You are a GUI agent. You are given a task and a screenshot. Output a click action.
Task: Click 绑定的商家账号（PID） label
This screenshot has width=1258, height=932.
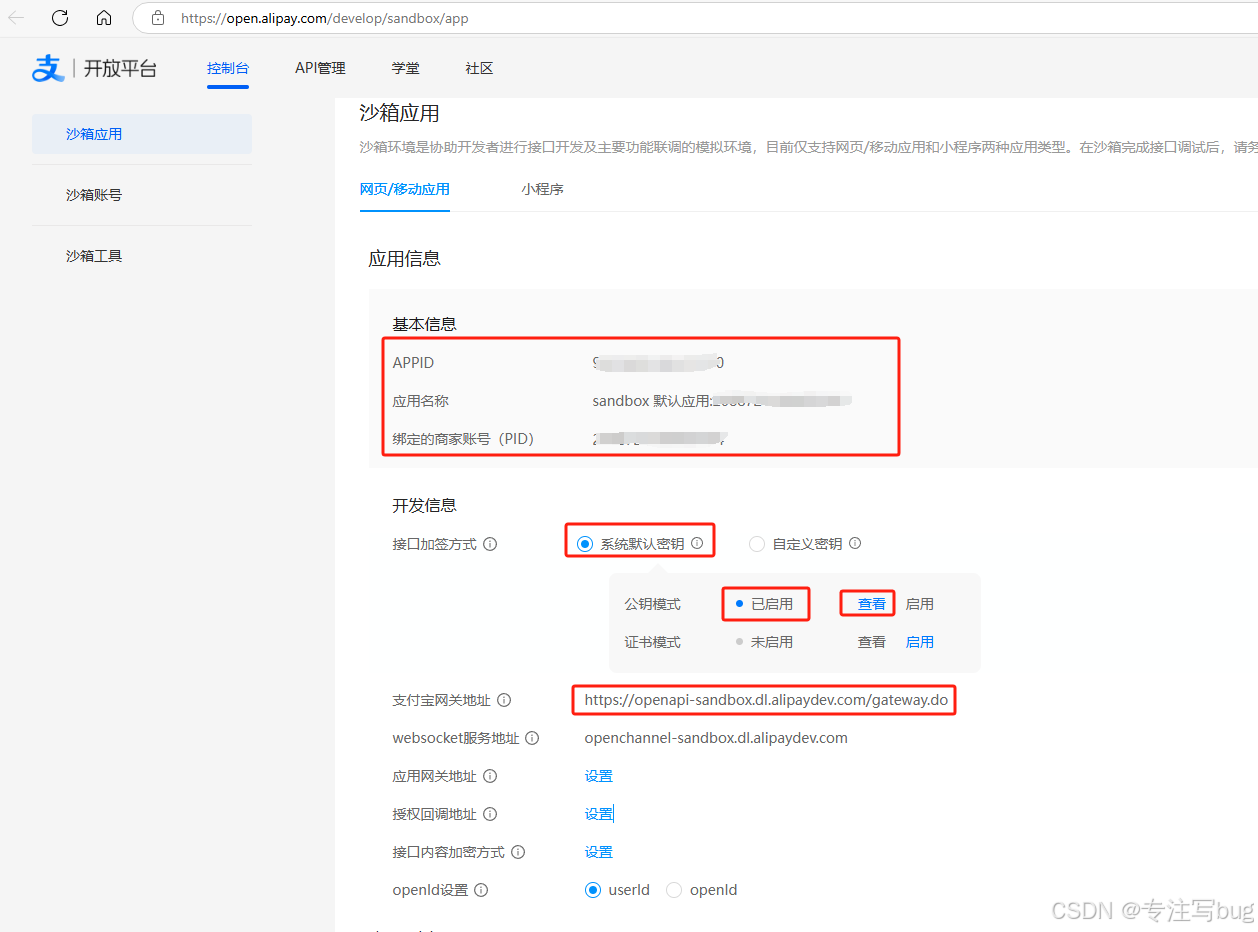(x=464, y=439)
